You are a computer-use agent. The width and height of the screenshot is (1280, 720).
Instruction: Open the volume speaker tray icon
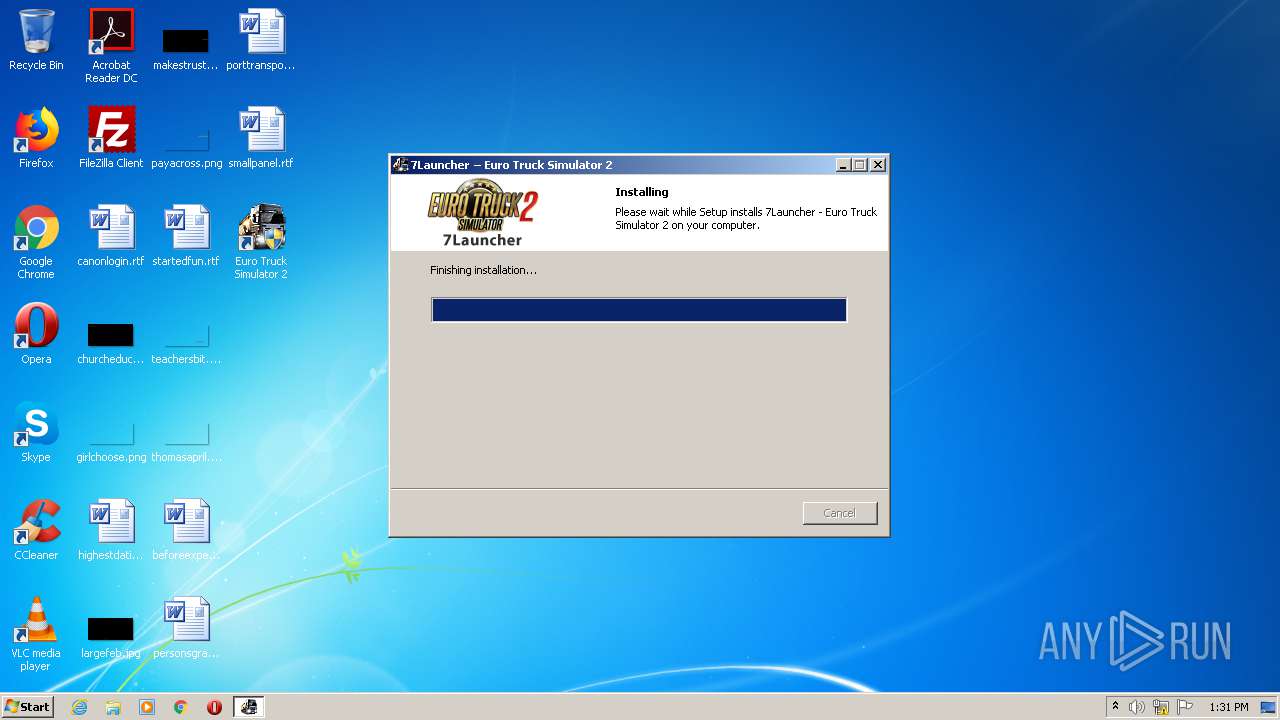tap(1137, 707)
